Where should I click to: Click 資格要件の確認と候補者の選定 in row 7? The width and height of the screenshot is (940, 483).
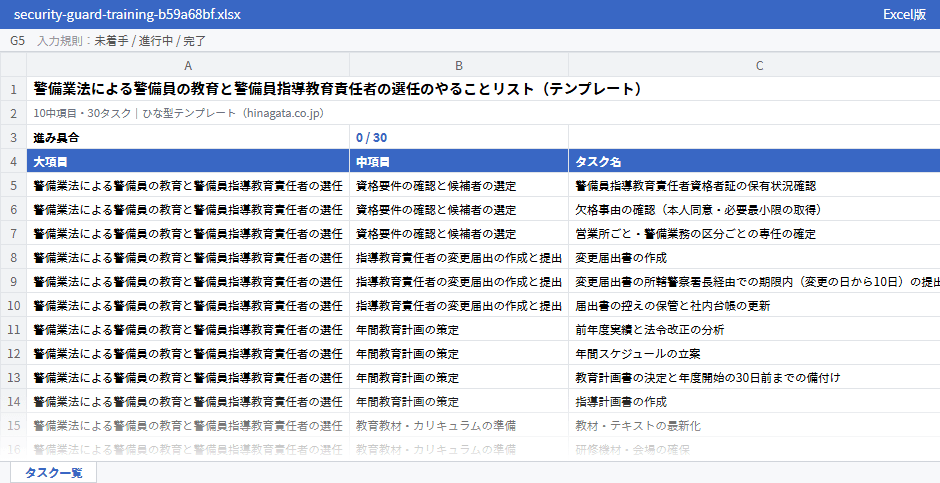tap(459, 233)
